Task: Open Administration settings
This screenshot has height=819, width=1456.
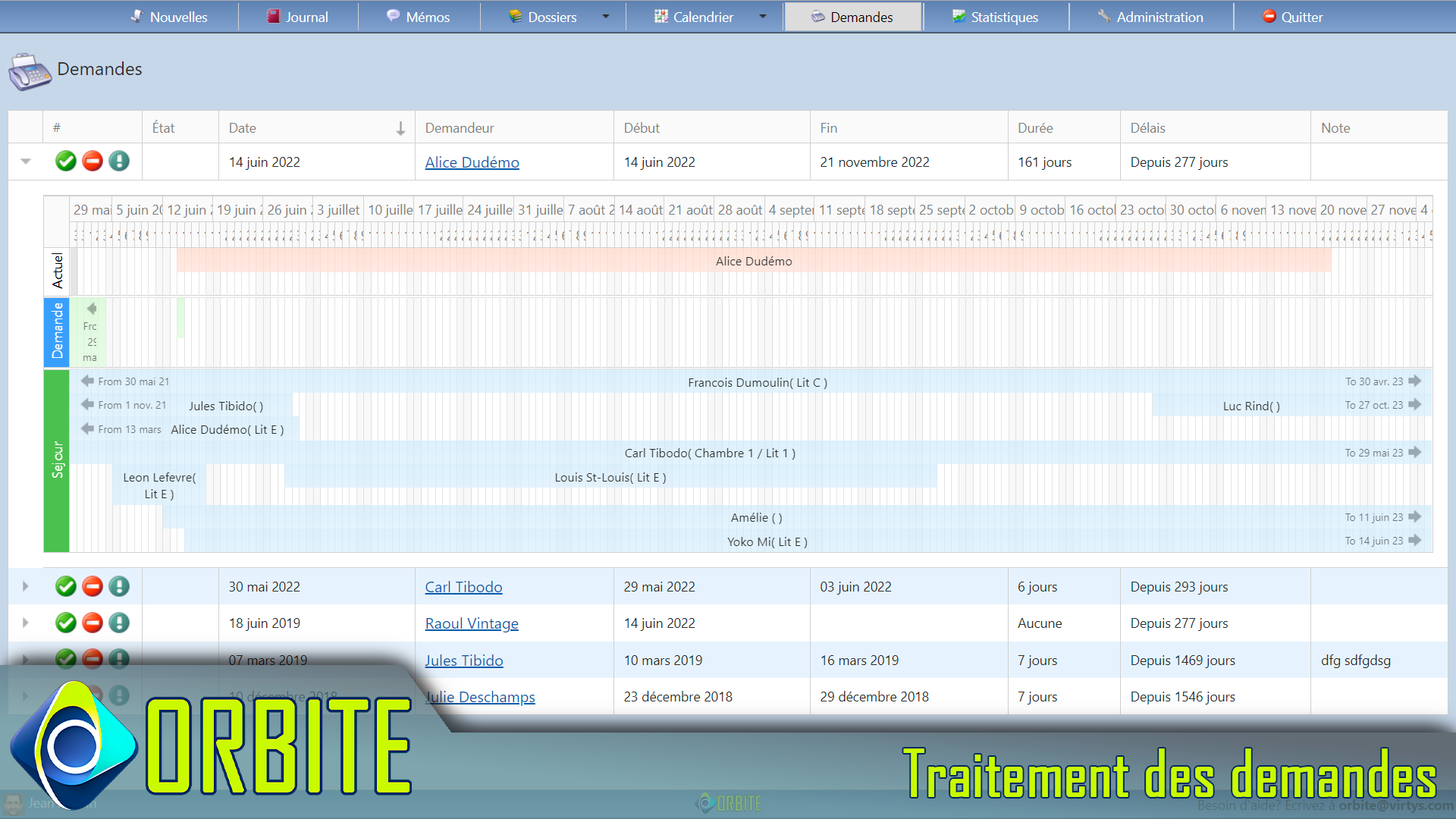Action: [x=1150, y=17]
